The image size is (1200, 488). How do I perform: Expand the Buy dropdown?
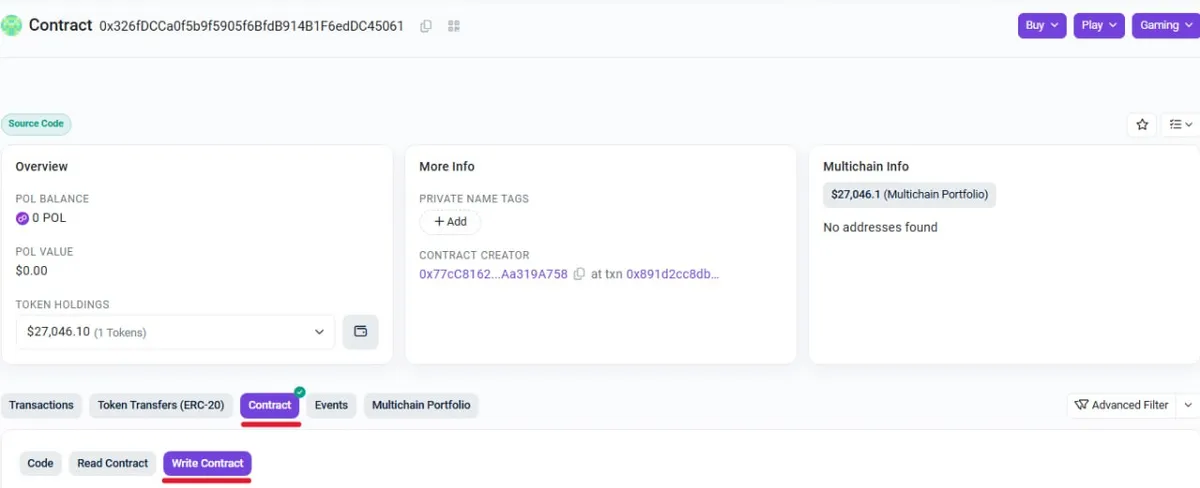coord(1042,26)
